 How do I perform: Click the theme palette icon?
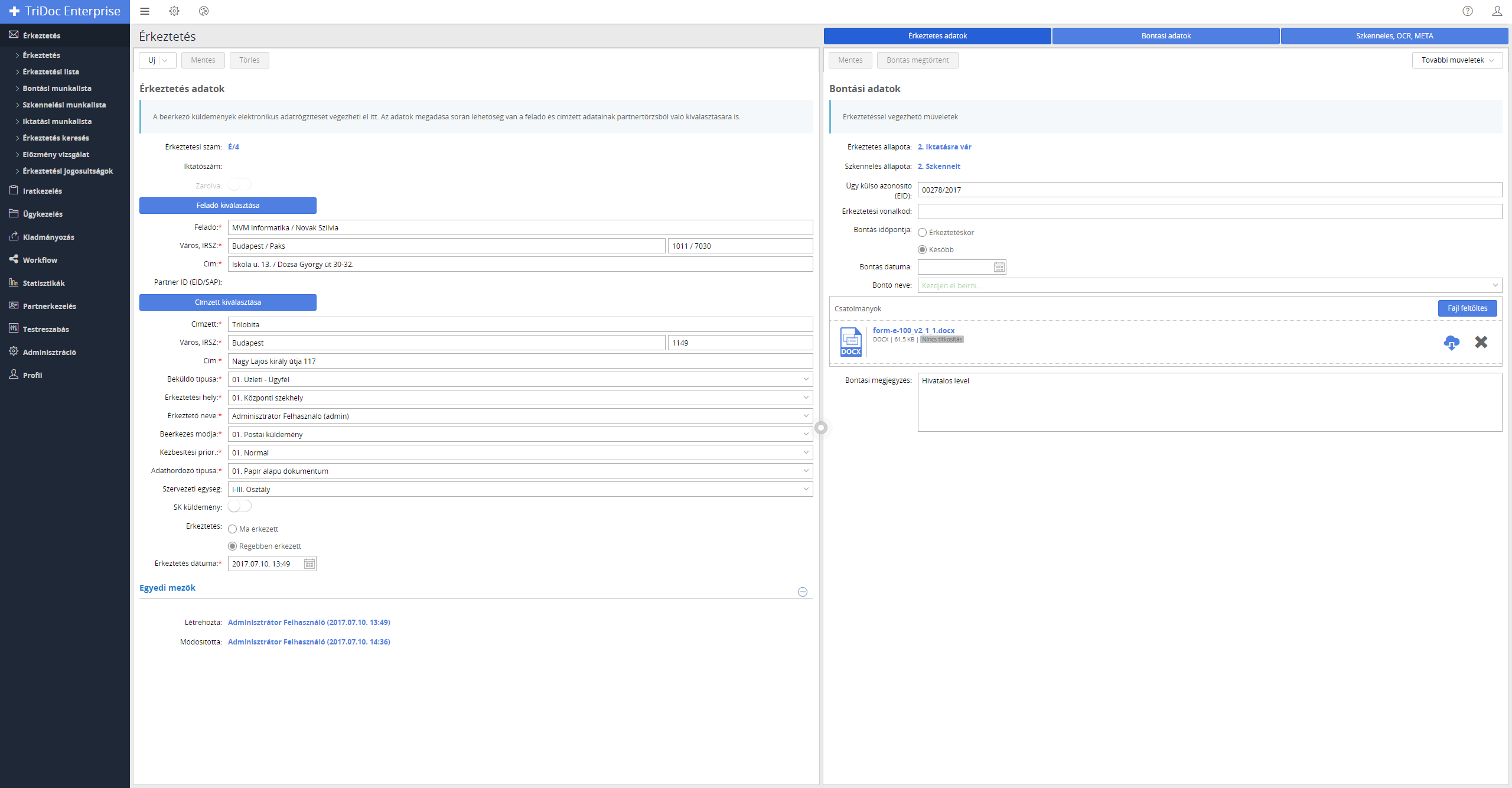204,11
